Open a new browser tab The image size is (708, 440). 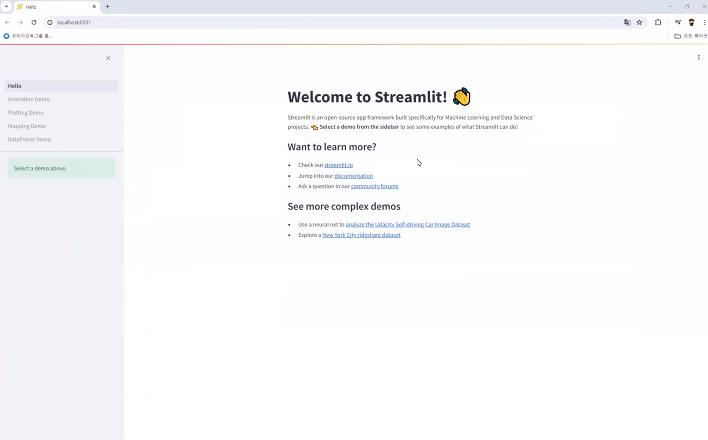107,6
